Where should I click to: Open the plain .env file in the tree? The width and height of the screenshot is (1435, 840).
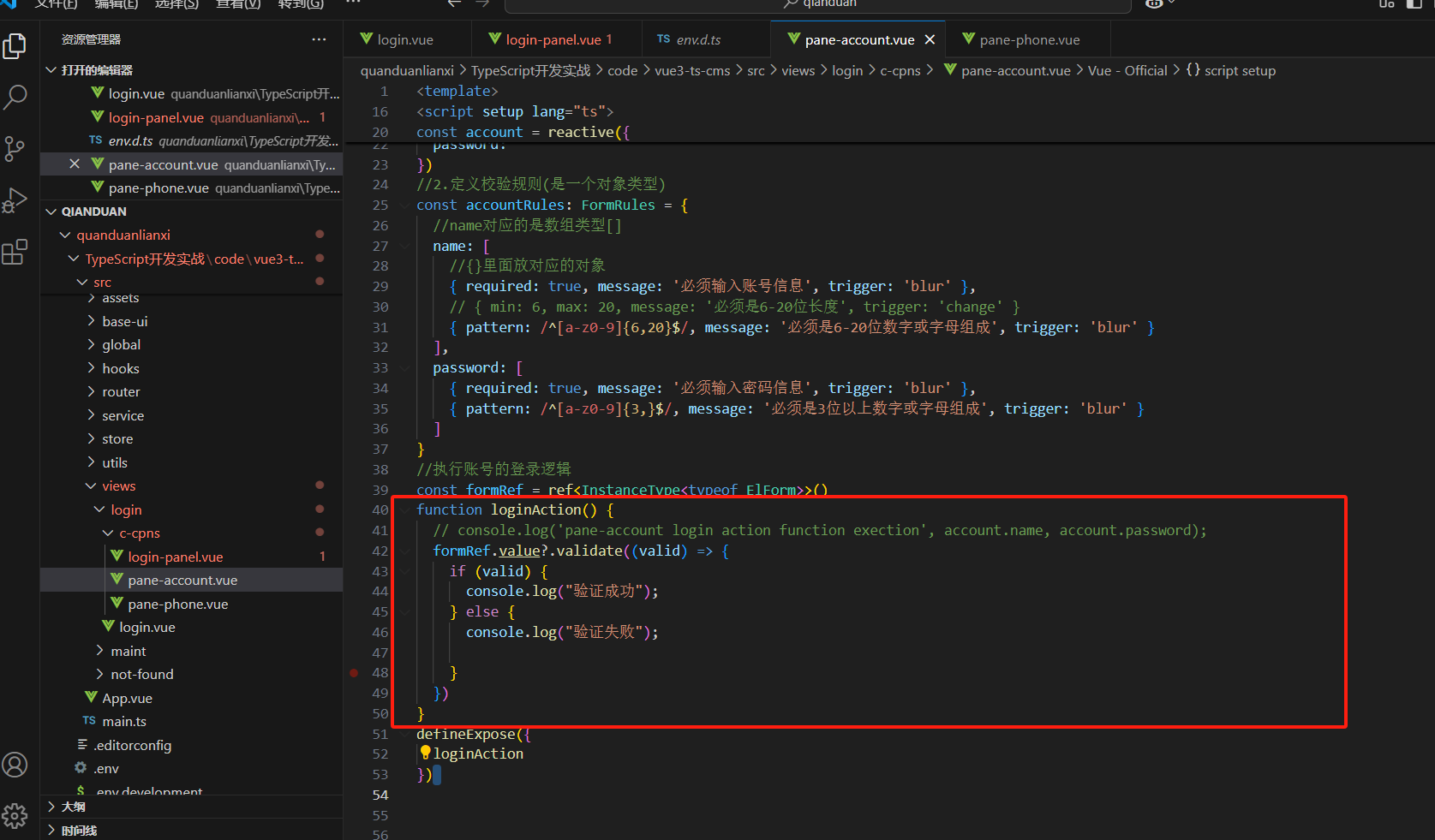[191, 769]
